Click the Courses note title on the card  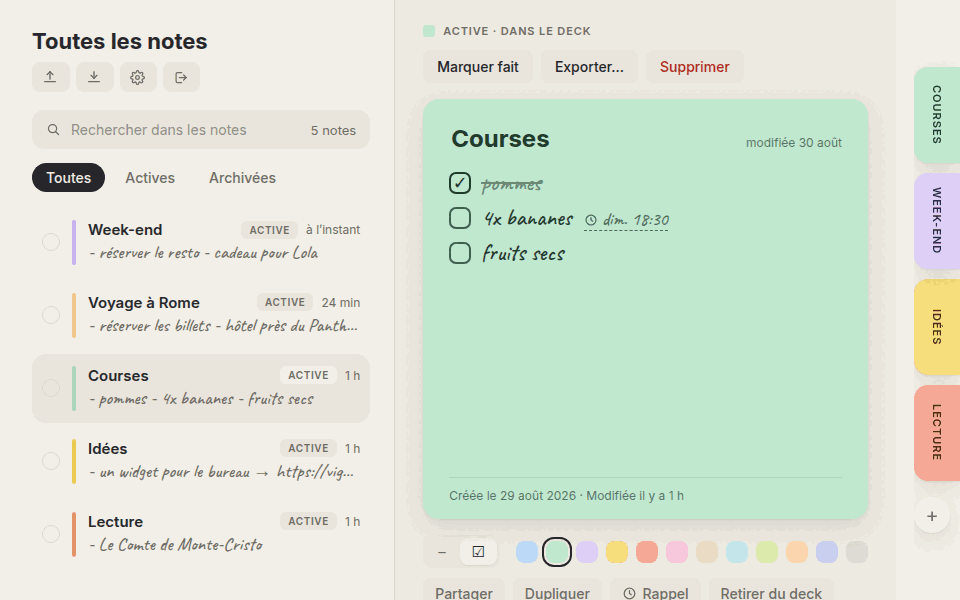(x=500, y=139)
